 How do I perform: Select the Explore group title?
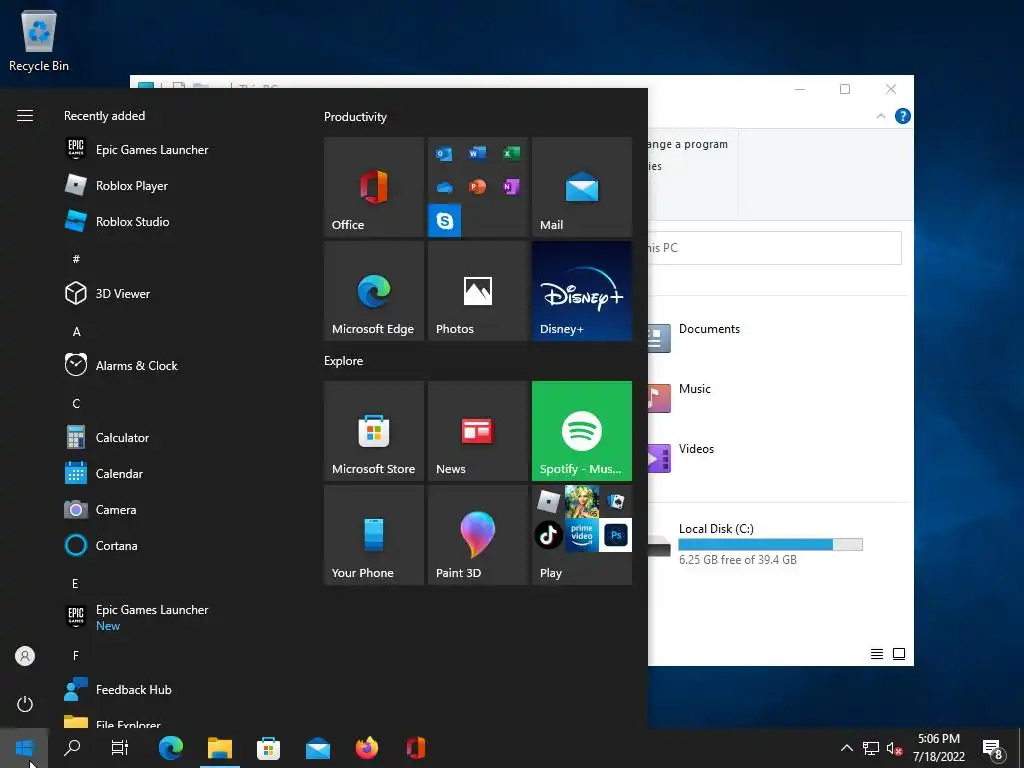(344, 360)
